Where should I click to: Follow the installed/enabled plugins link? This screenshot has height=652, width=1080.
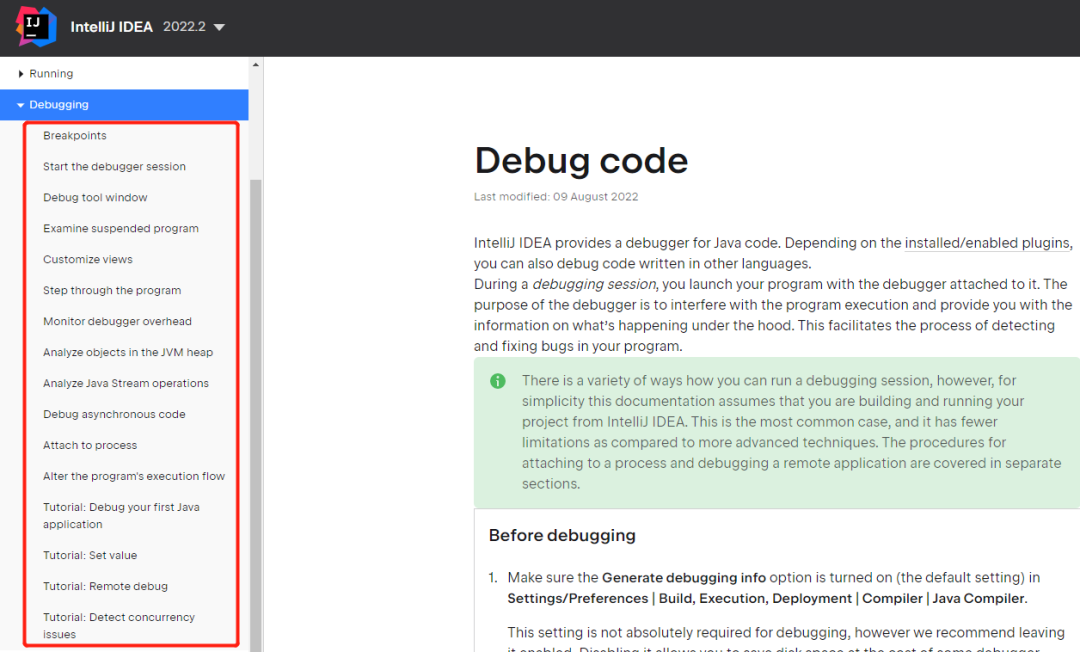click(x=987, y=242)
